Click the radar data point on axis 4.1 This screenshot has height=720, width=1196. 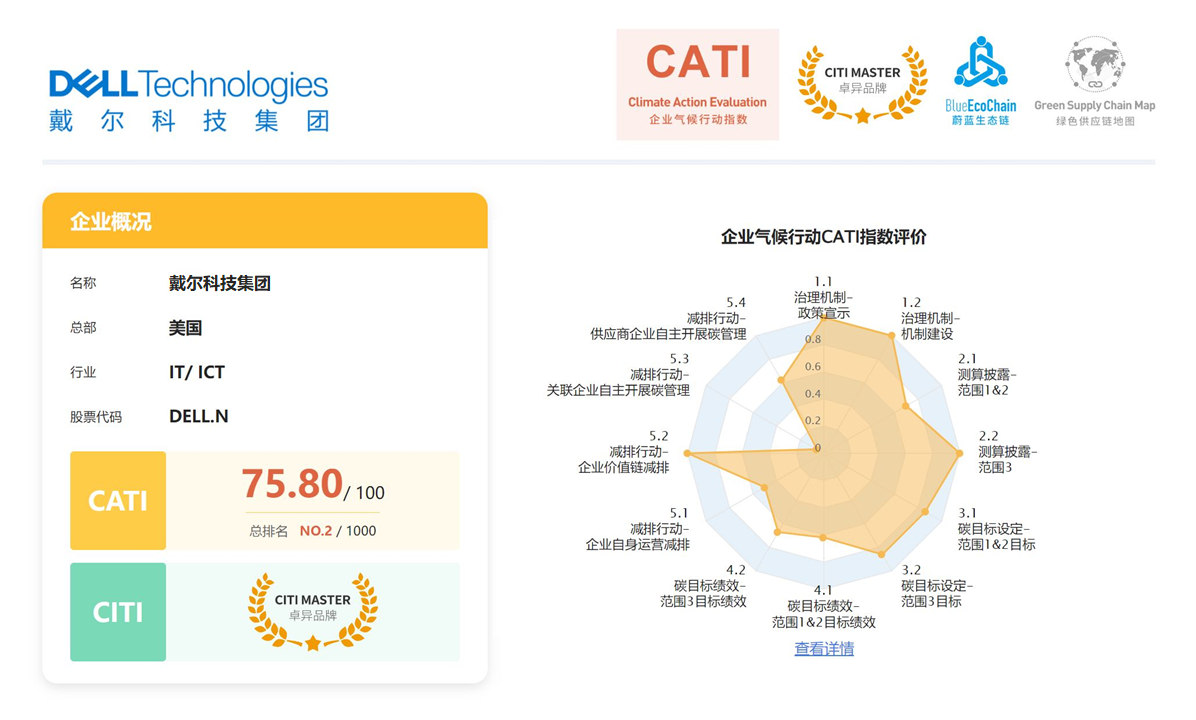[x=823, y=538]
